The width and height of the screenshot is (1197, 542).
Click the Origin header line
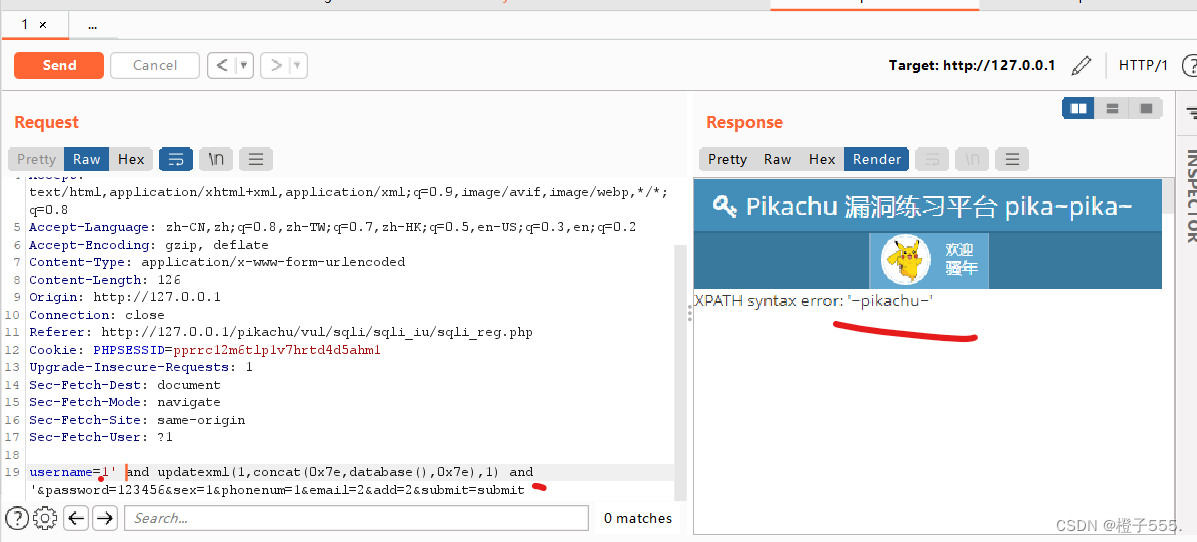[x=124, y=297]
